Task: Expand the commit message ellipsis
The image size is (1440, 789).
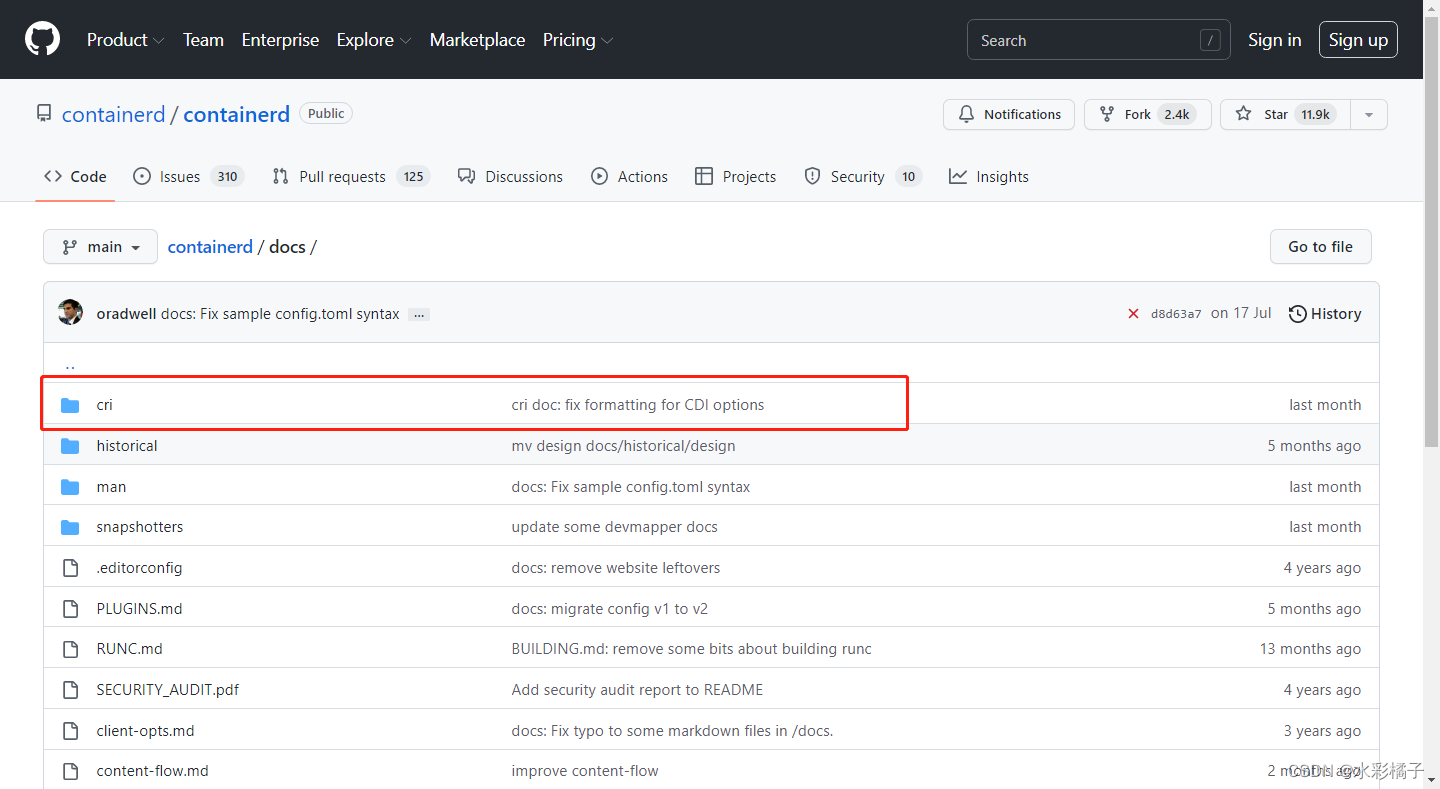Action: tap(419, 314)
